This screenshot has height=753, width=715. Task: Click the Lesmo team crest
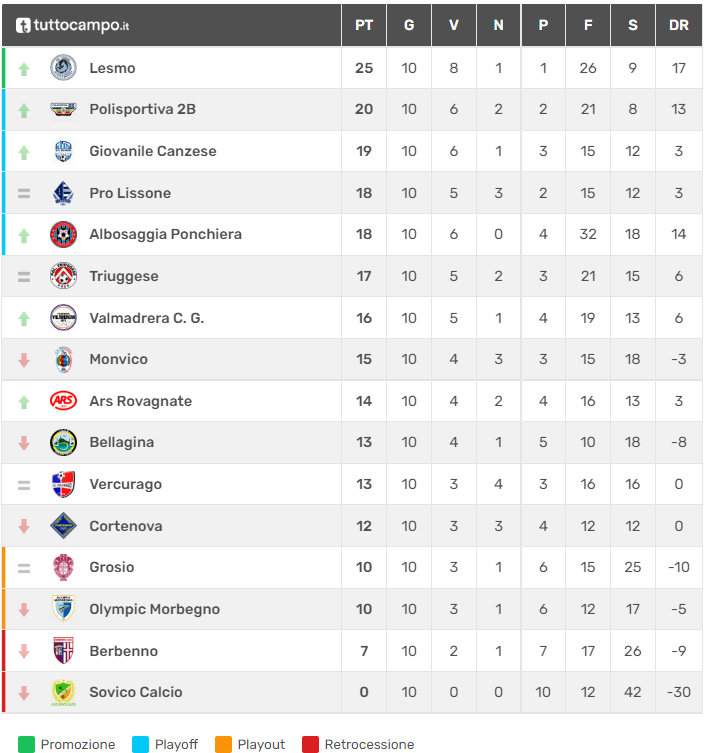tap(63, 68)
